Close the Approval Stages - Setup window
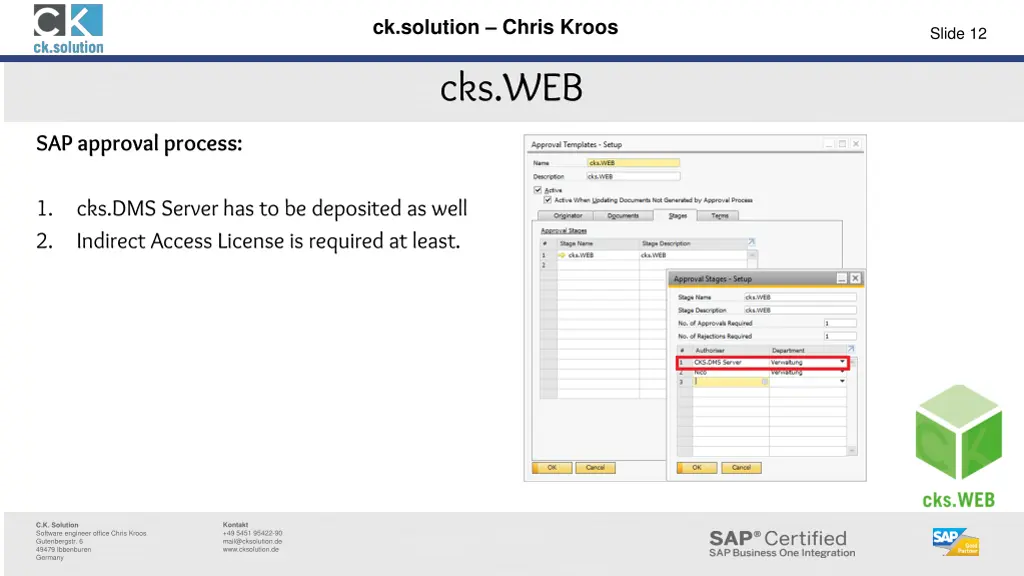Screen dimensions: 1024x576 click(x=855, y=279)
